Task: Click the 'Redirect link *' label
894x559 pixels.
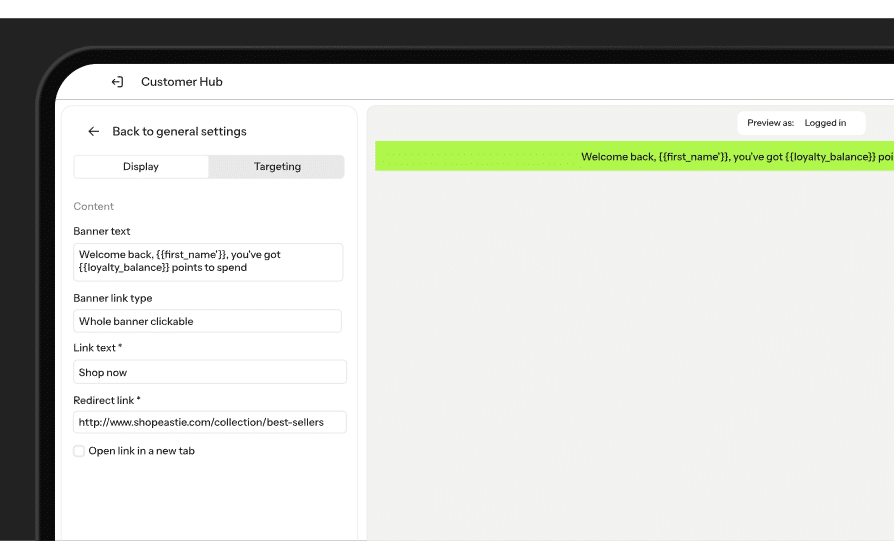Action: point(107,400)
